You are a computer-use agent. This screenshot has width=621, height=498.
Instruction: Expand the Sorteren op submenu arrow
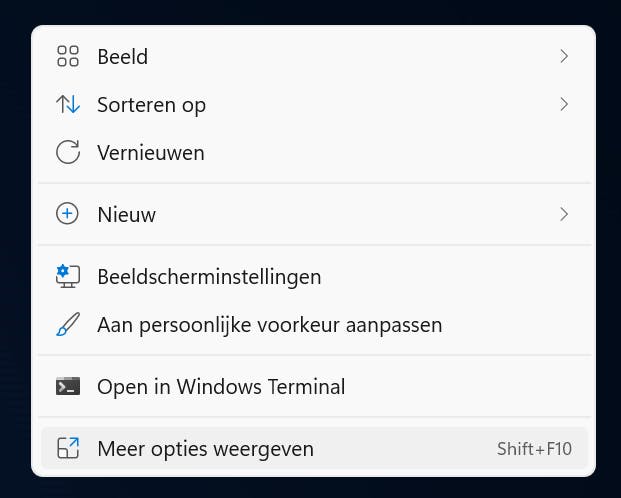564,104
